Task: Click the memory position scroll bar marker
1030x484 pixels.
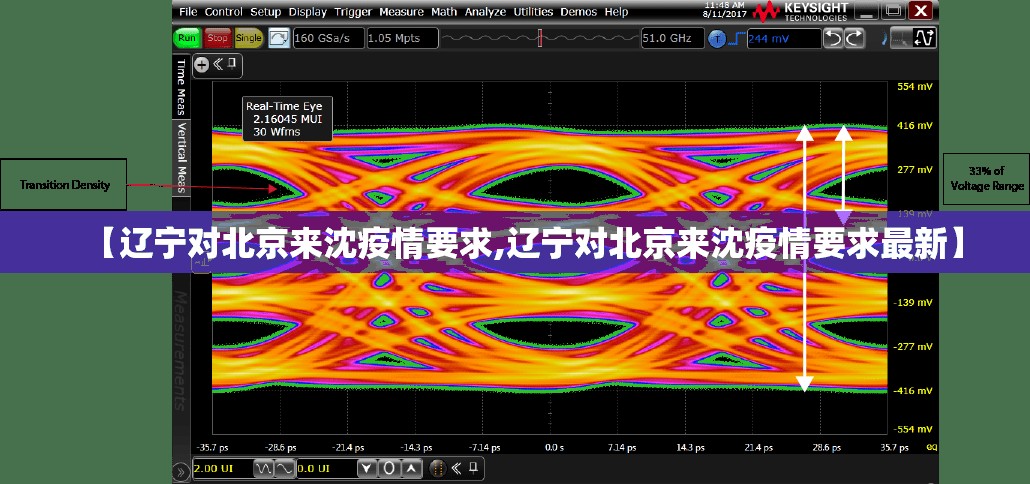Action: [x=540, y=38]
